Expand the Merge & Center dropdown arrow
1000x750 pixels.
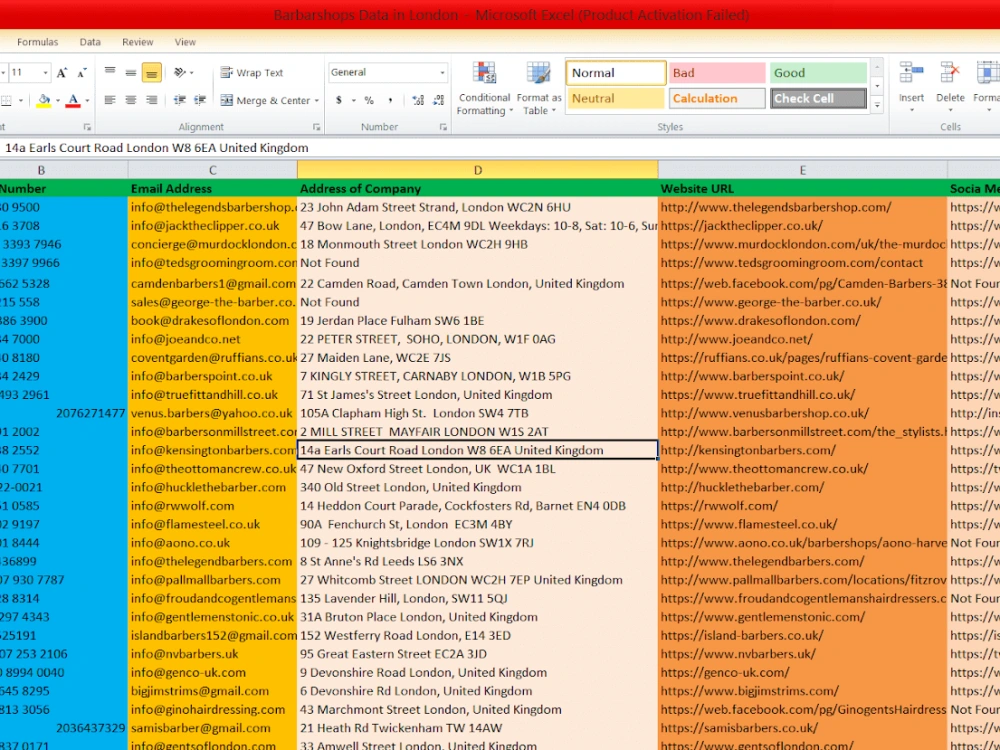(316, 101)
